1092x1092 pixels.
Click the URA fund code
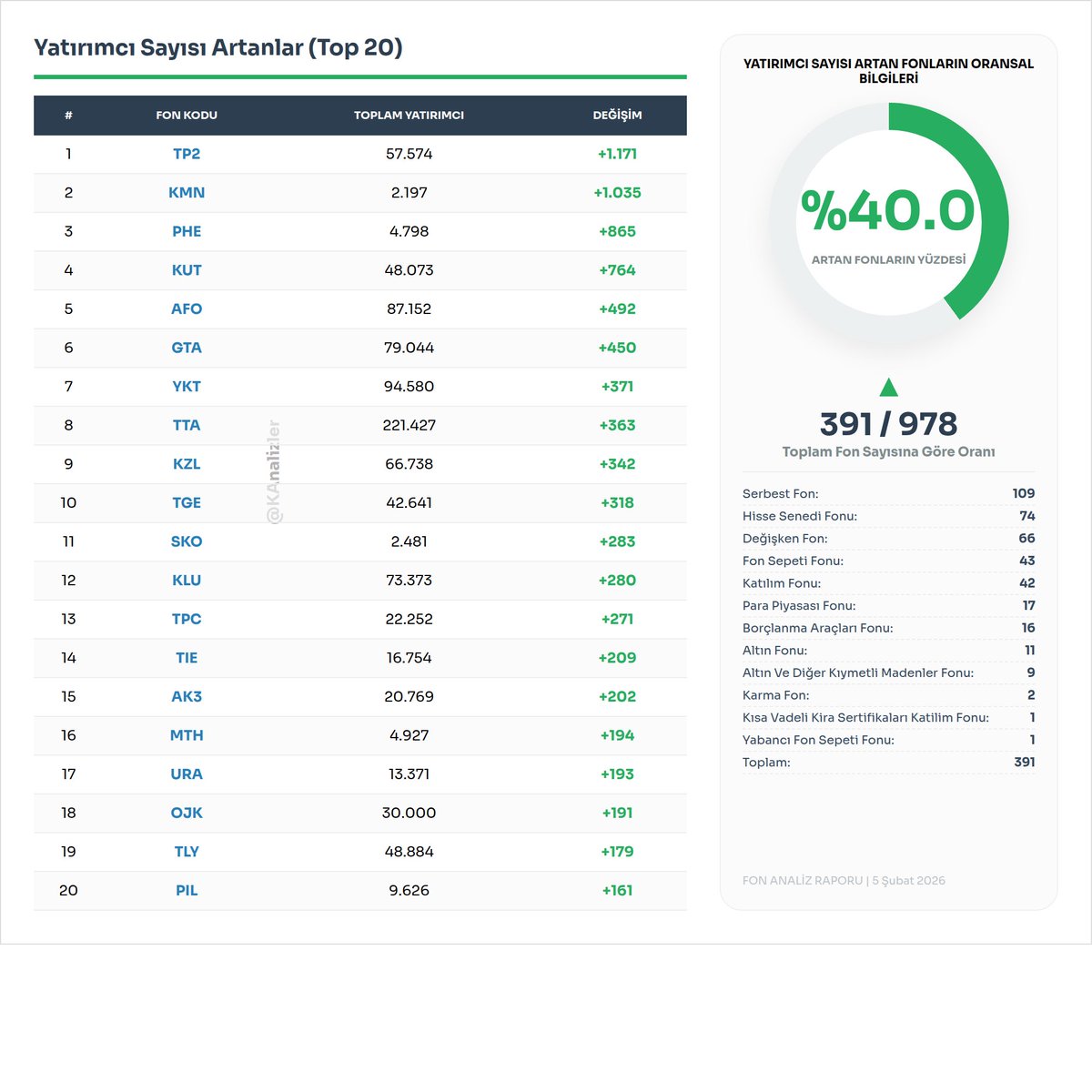click(187, 774)
